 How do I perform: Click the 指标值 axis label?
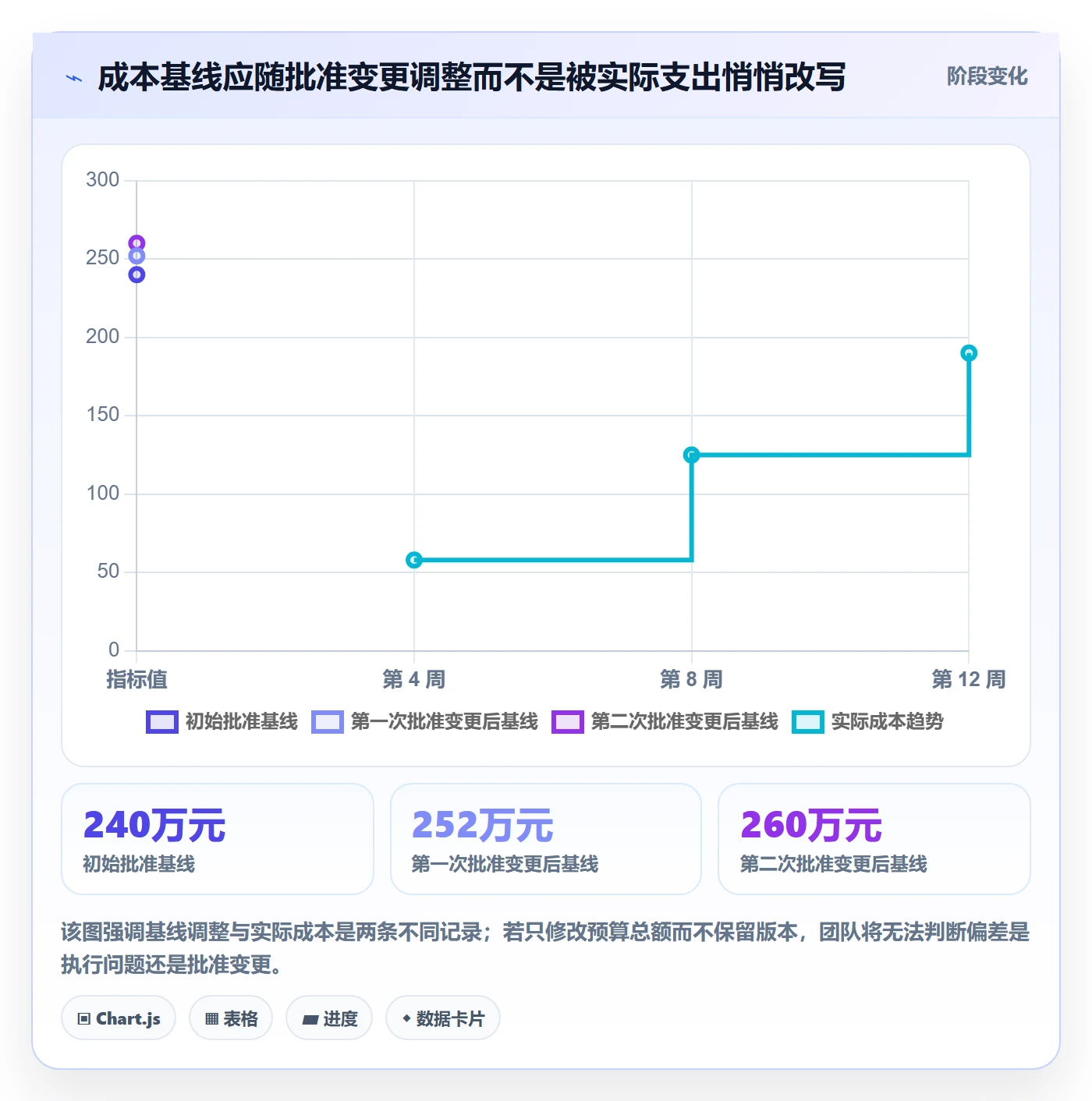[x=137, y=679]
